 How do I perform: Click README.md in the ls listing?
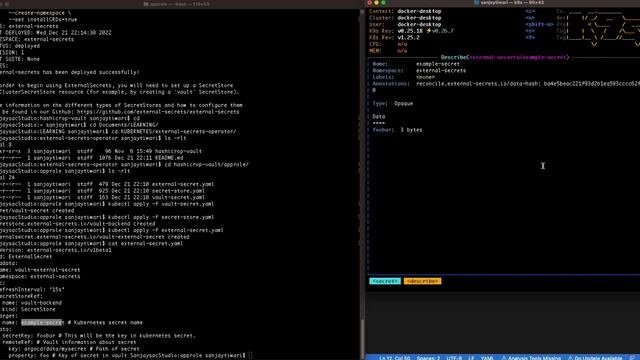tap(169, 158)
